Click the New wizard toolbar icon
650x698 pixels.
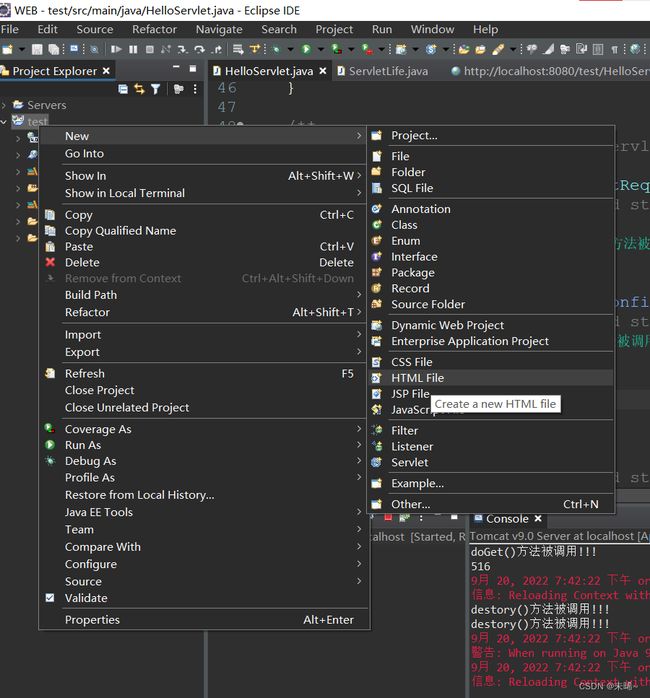click(8, 49)
